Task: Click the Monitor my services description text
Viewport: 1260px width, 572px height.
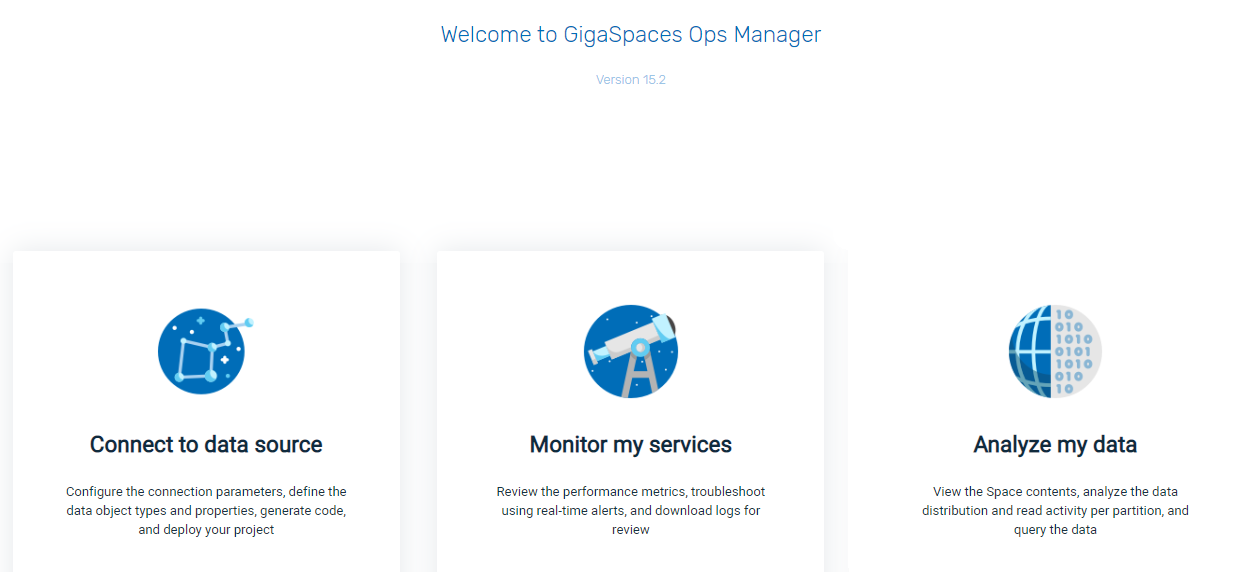Action: 631,510
